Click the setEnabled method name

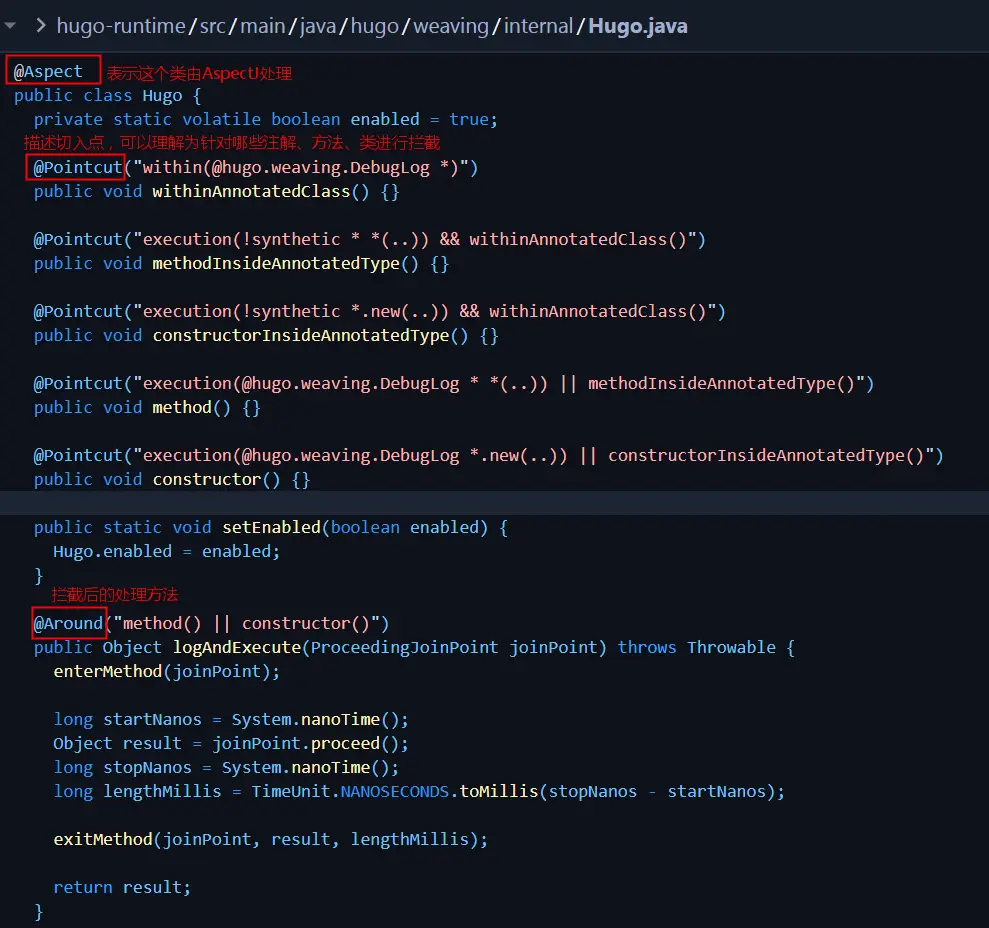pos(271,527)
